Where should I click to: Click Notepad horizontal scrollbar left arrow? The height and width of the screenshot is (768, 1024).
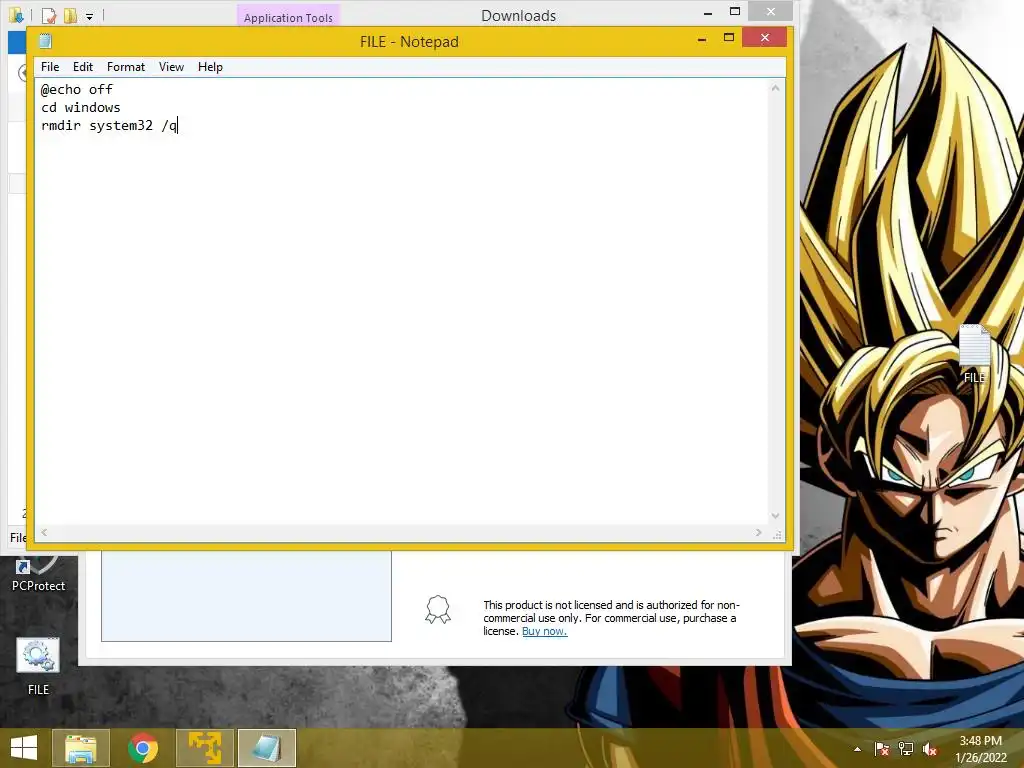click(44, 532)
